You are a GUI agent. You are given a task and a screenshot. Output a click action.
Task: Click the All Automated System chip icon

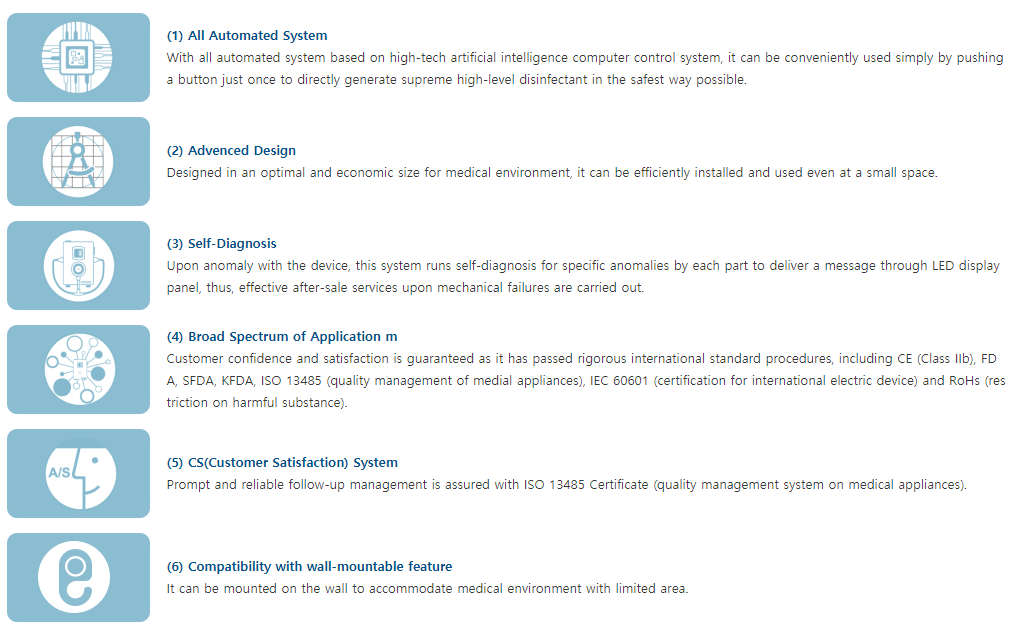point(78,58)
